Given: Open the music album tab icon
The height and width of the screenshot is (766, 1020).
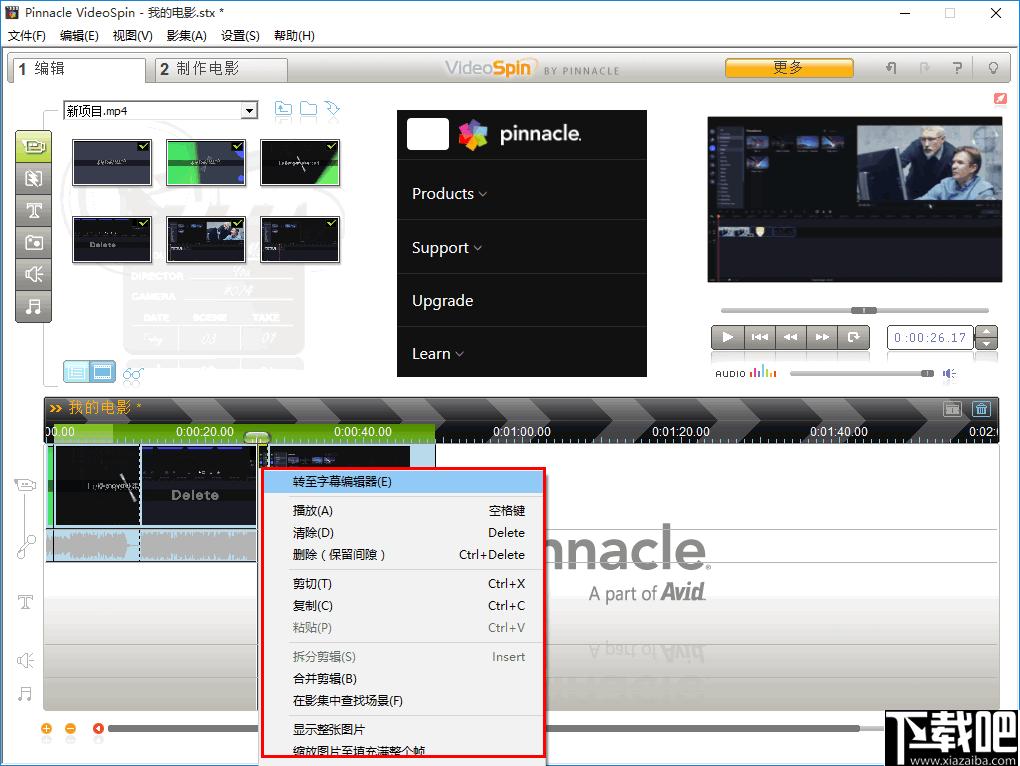Looking at the screenshot, I should pos(33,306).
